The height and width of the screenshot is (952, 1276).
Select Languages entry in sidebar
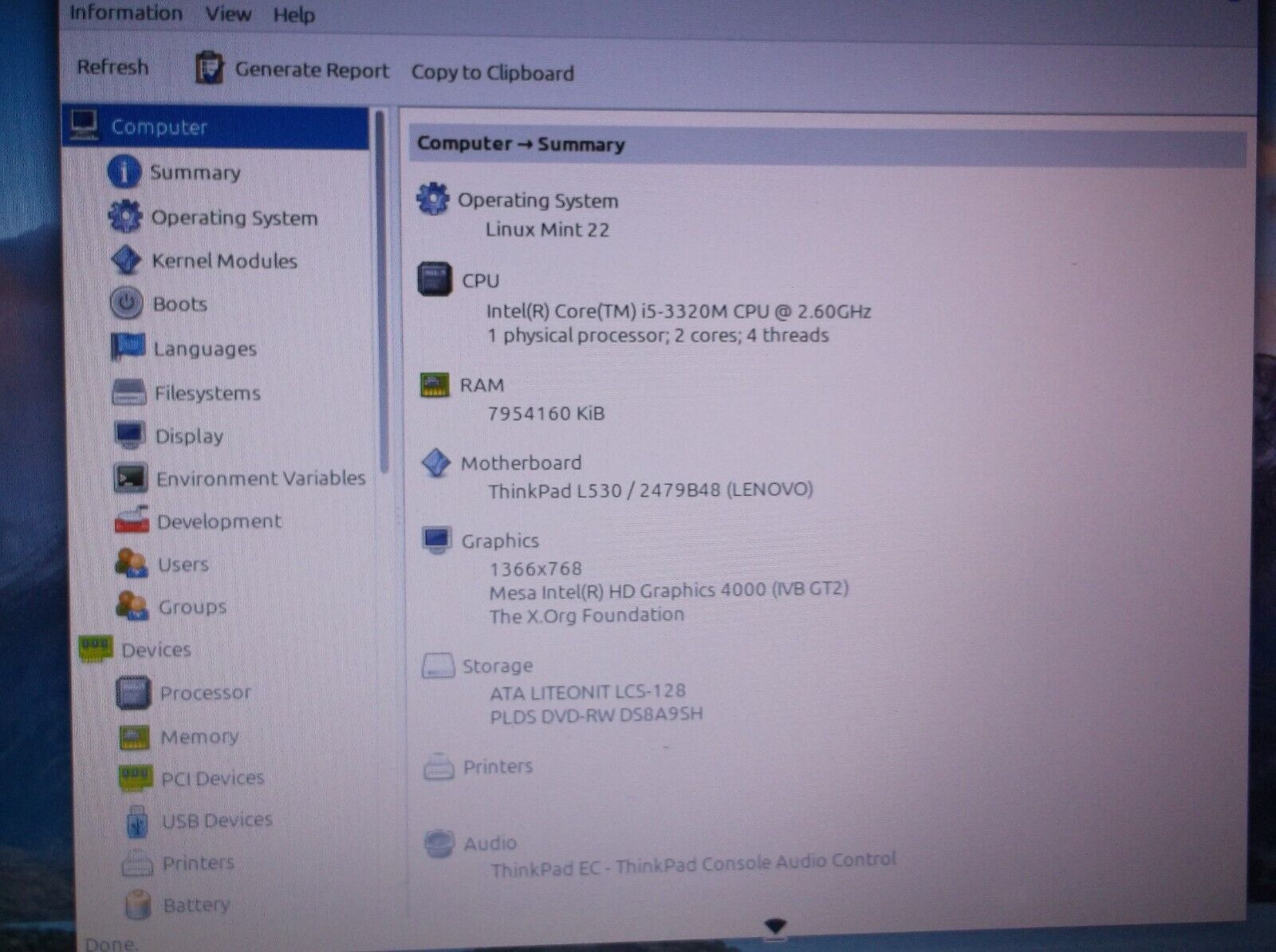(205, 348)
